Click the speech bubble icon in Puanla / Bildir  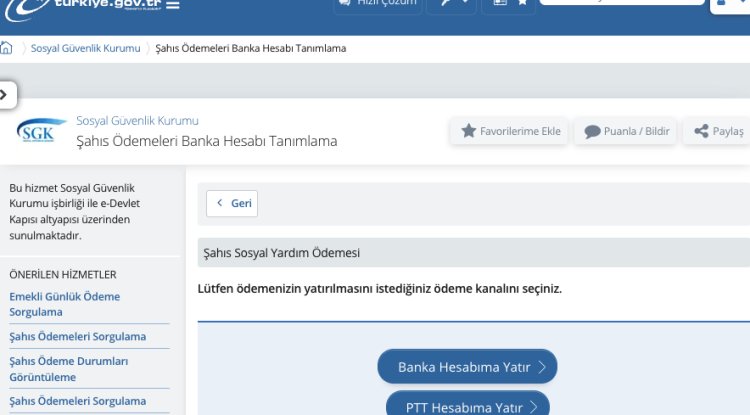tap(592, 131)
